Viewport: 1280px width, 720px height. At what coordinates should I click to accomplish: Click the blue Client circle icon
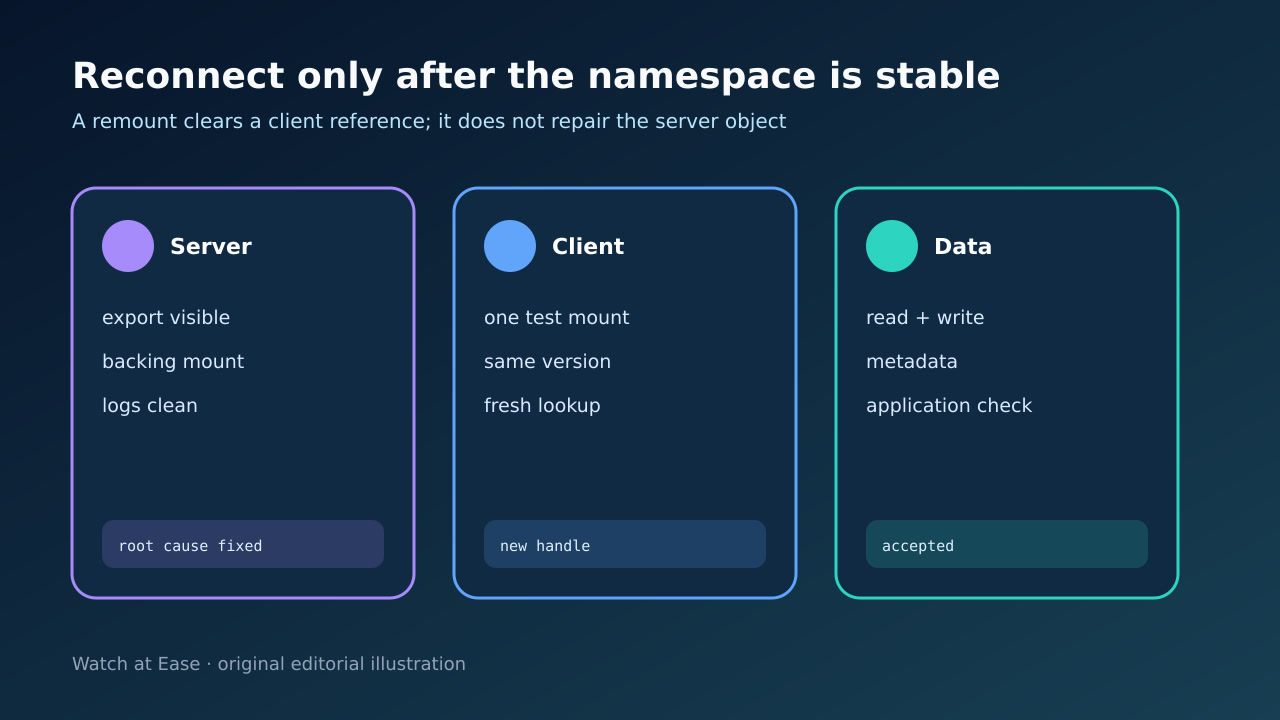[510, 246]
